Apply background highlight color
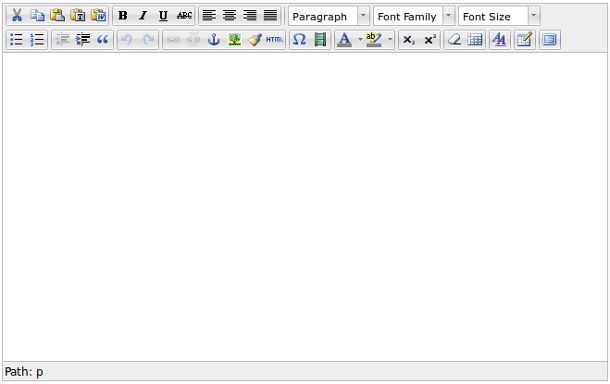The image size is (610, 384). coord(374,40)
